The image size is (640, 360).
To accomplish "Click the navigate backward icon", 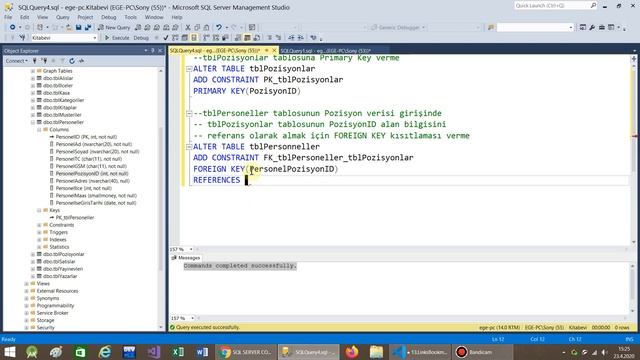I will pyautogui.click(x=13, y=27).
